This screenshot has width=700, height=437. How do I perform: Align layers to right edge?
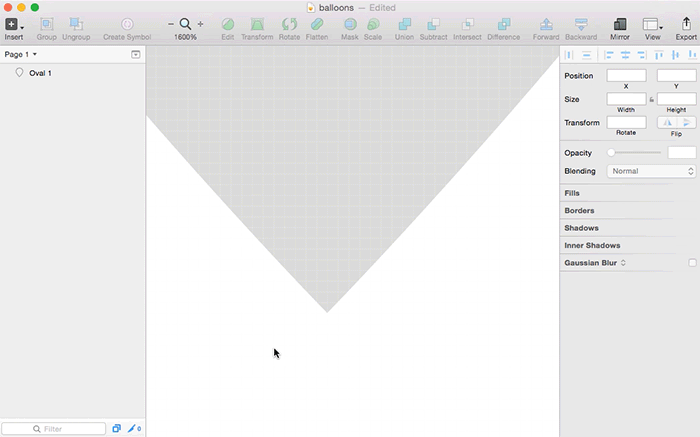pos(642,55)
